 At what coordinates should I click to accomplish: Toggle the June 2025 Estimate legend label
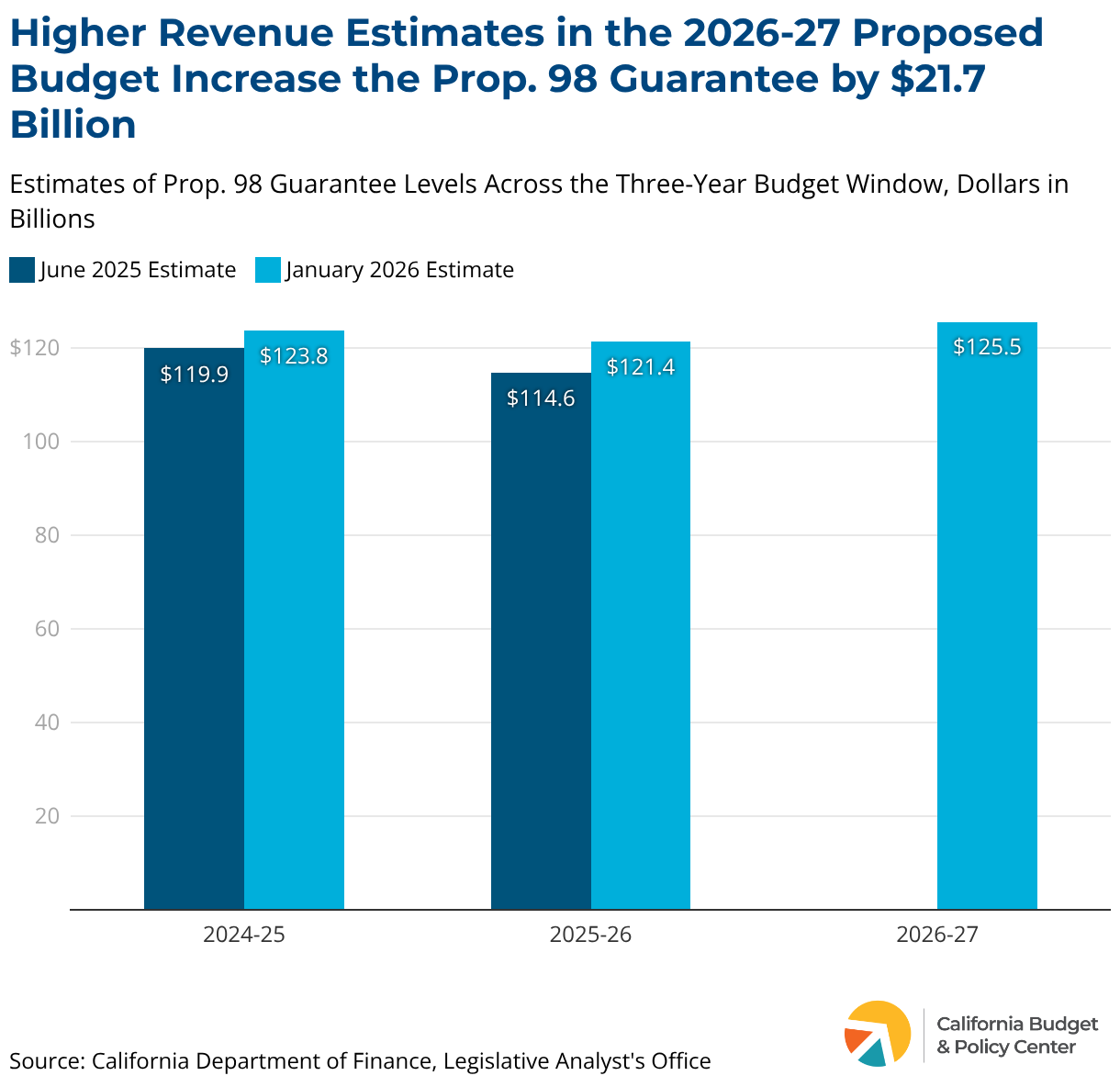pyautogui.click(x=138, y=270)
